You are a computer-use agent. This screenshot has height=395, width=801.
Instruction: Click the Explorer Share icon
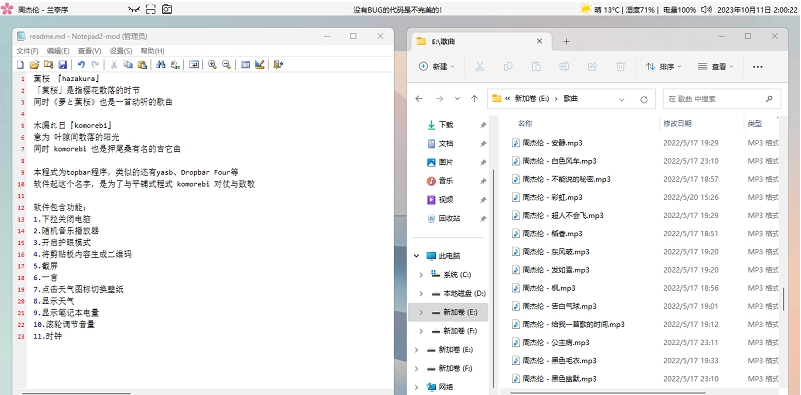(x=593, y=66)
